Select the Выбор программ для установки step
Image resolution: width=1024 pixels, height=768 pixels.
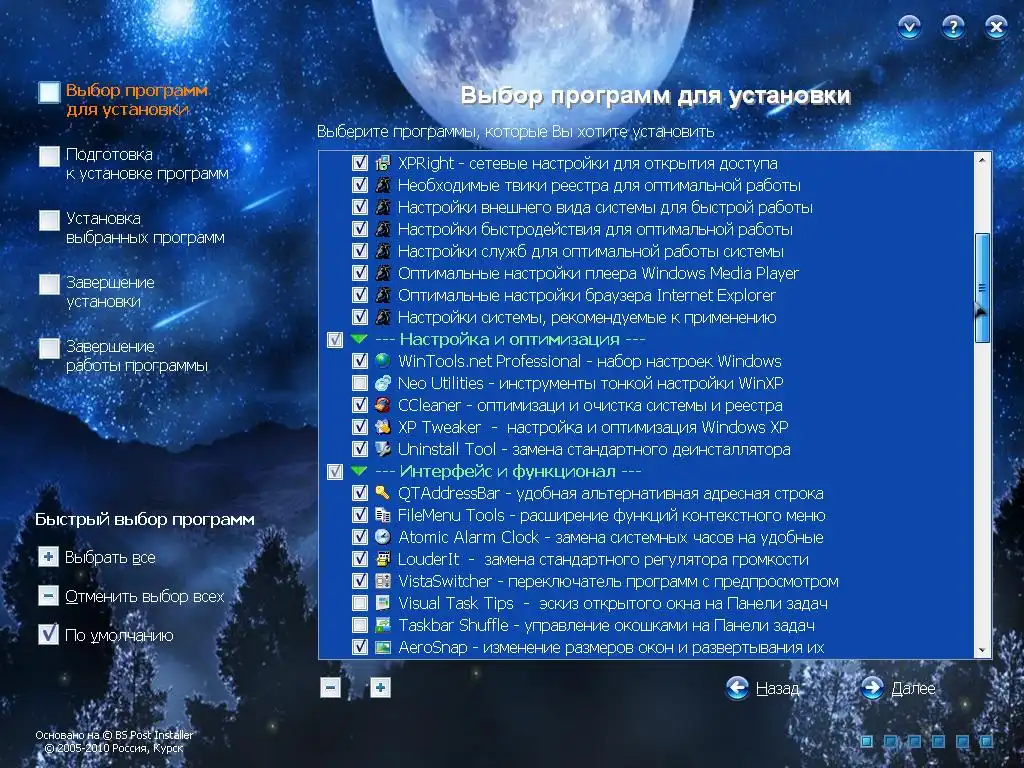[x=123, y=99]
